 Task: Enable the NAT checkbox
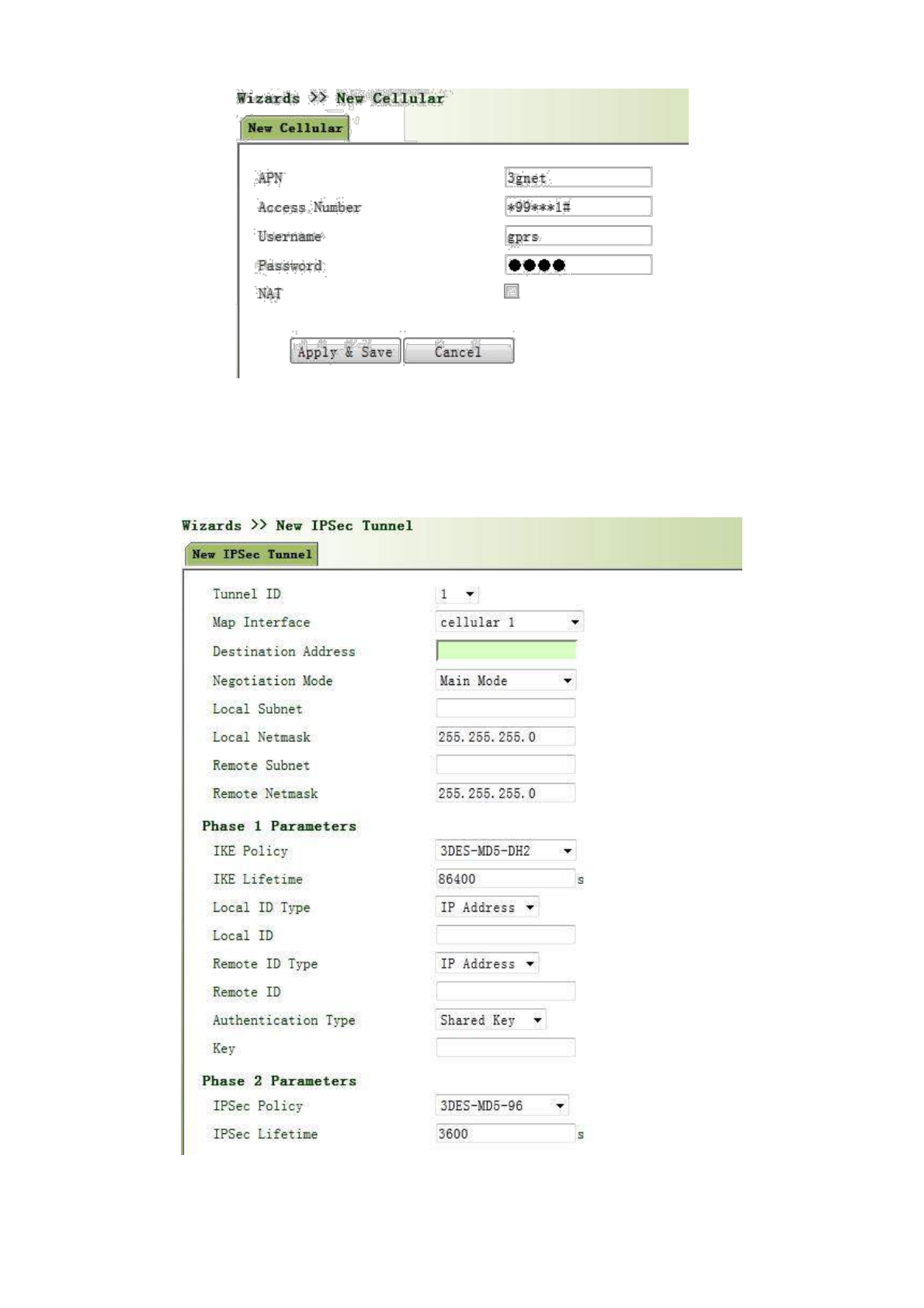511,291
